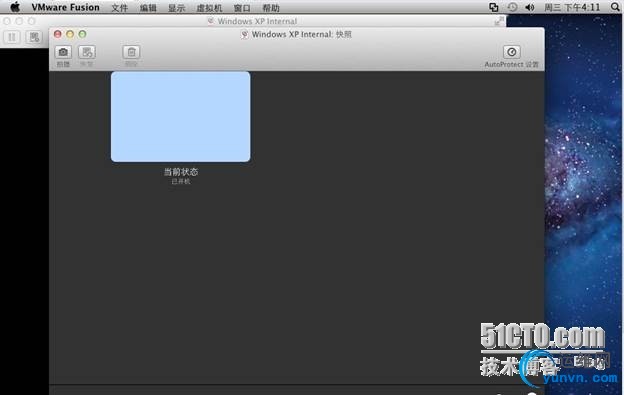Screen dimensions: 624x395
Task: Click the VMware Fusion menu bar status icon
Action: 493,7
